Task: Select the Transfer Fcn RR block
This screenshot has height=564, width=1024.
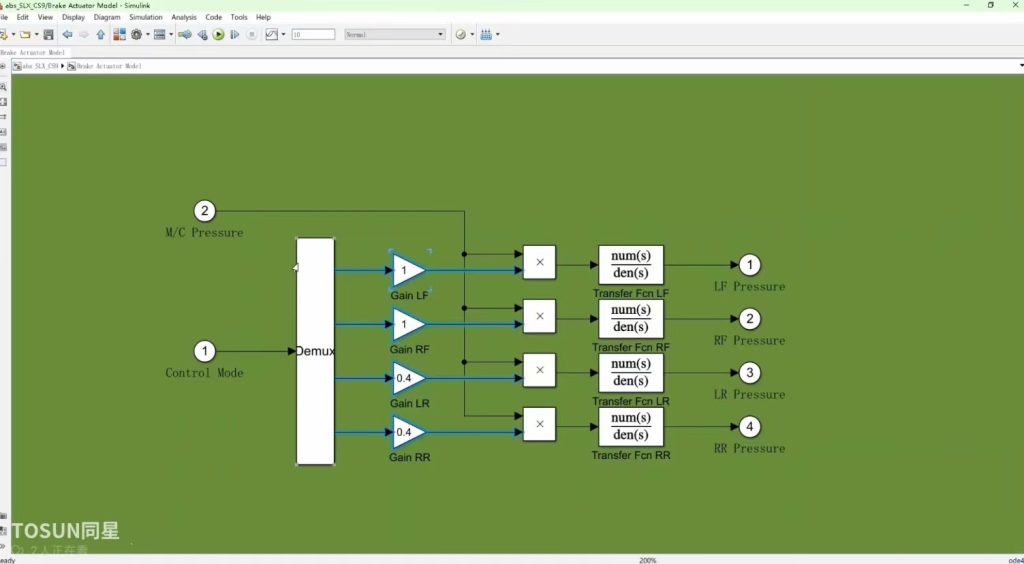Action: click(630, 426)
